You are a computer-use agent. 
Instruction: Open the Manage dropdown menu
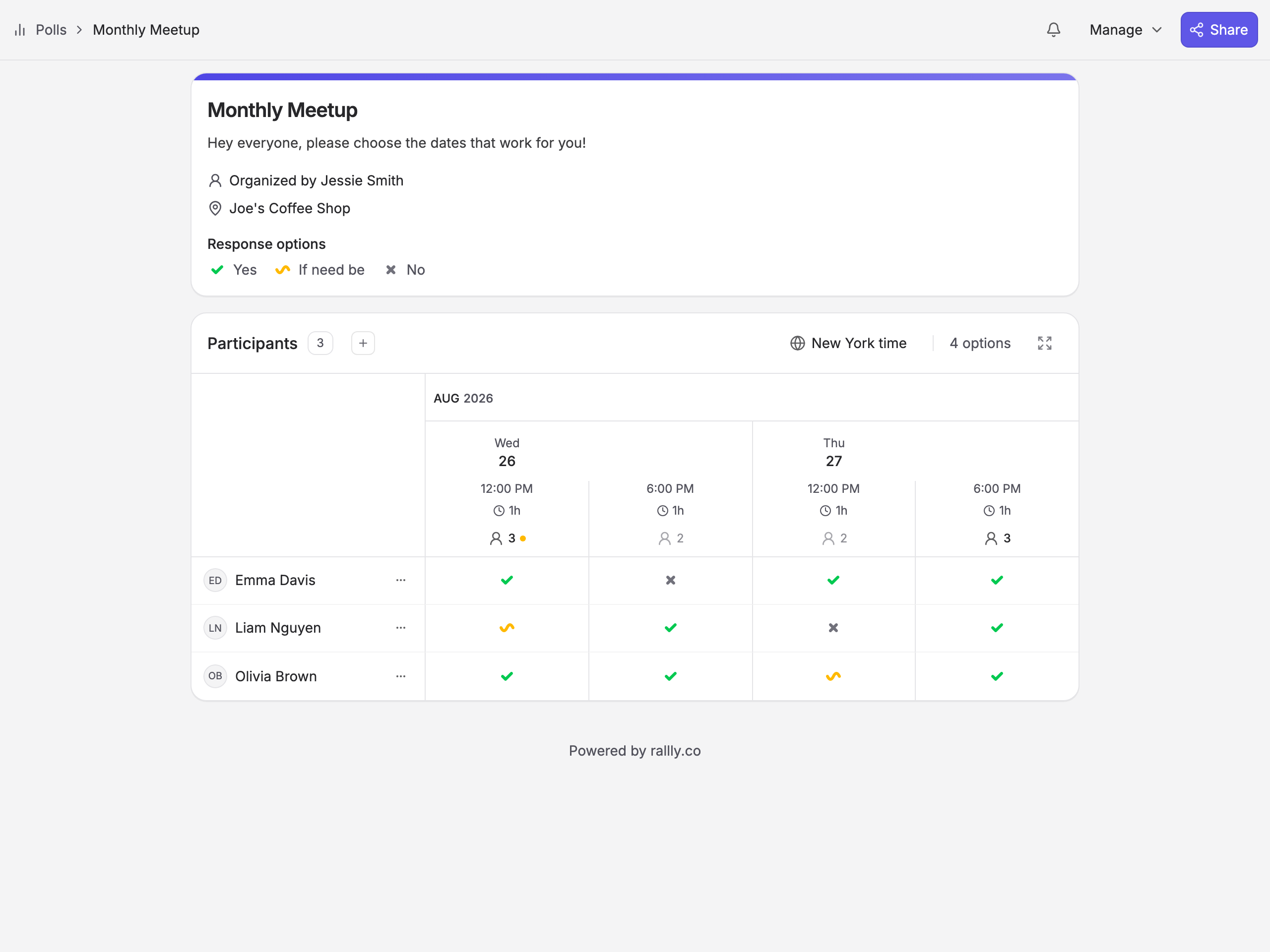pyautogui.click(x=1125, y=30)
